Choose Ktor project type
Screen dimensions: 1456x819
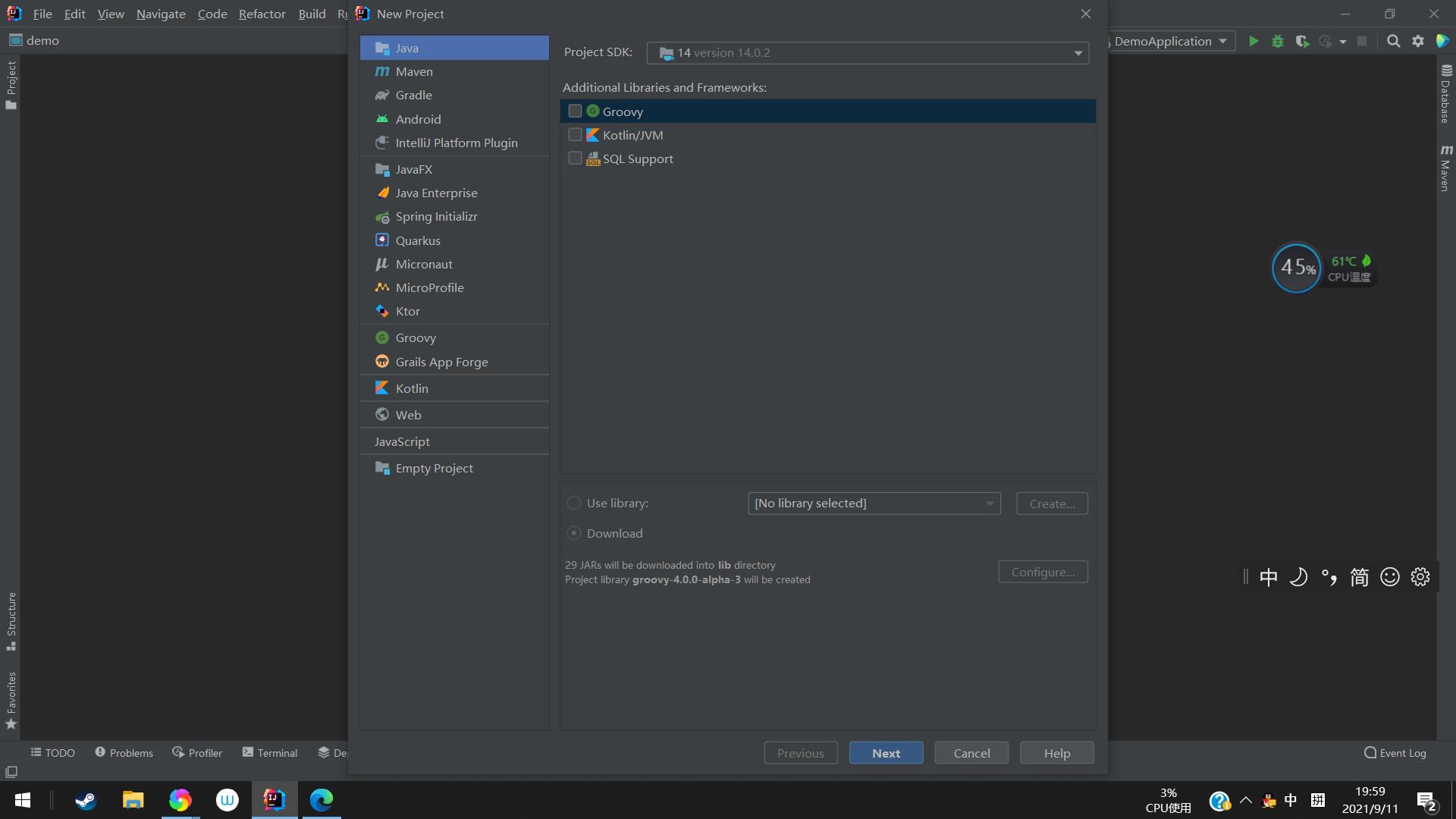click(454, 311)
